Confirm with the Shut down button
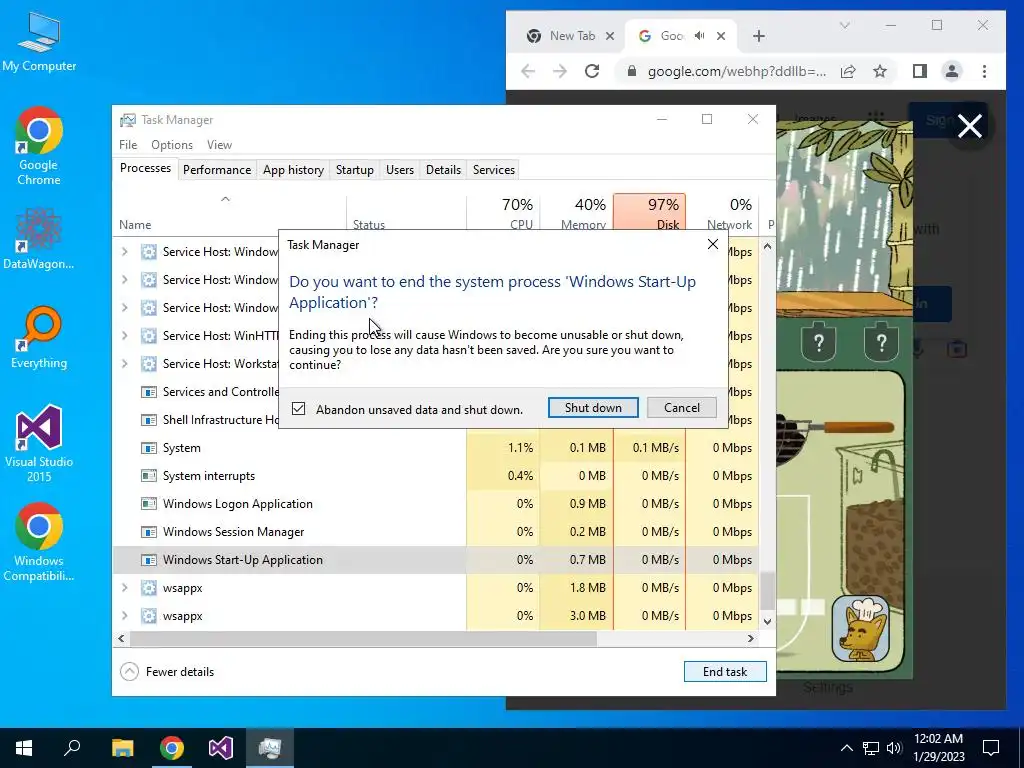 [x=593, y=408]
